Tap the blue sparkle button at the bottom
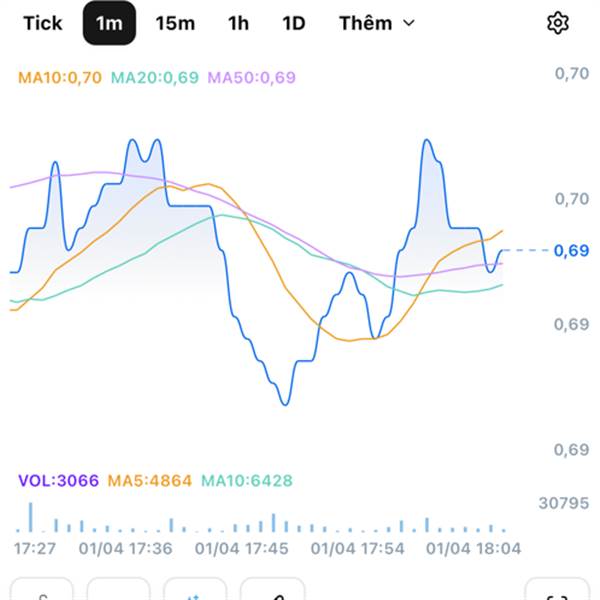Screen dimensions: 600x600 point(195,591)
